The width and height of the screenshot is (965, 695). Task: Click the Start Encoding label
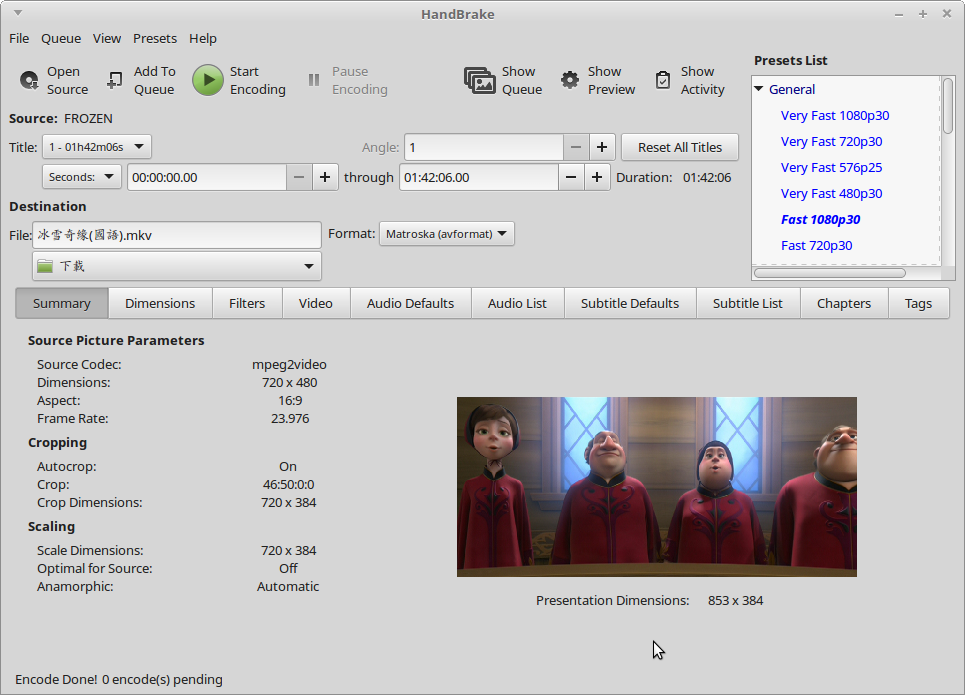click(258, 81)
